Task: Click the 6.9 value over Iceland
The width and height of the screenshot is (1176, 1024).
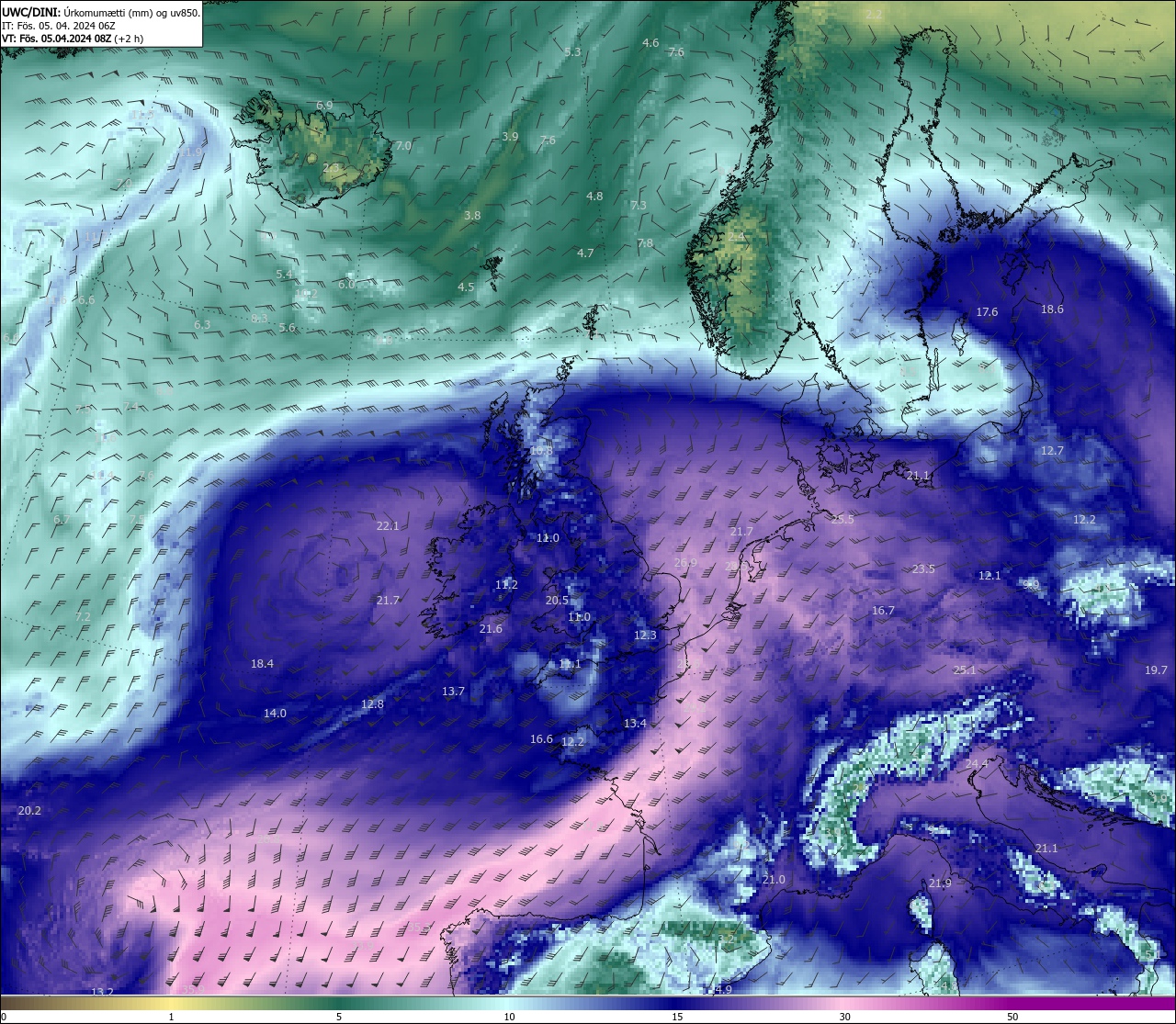Action: tap(324, 106)
